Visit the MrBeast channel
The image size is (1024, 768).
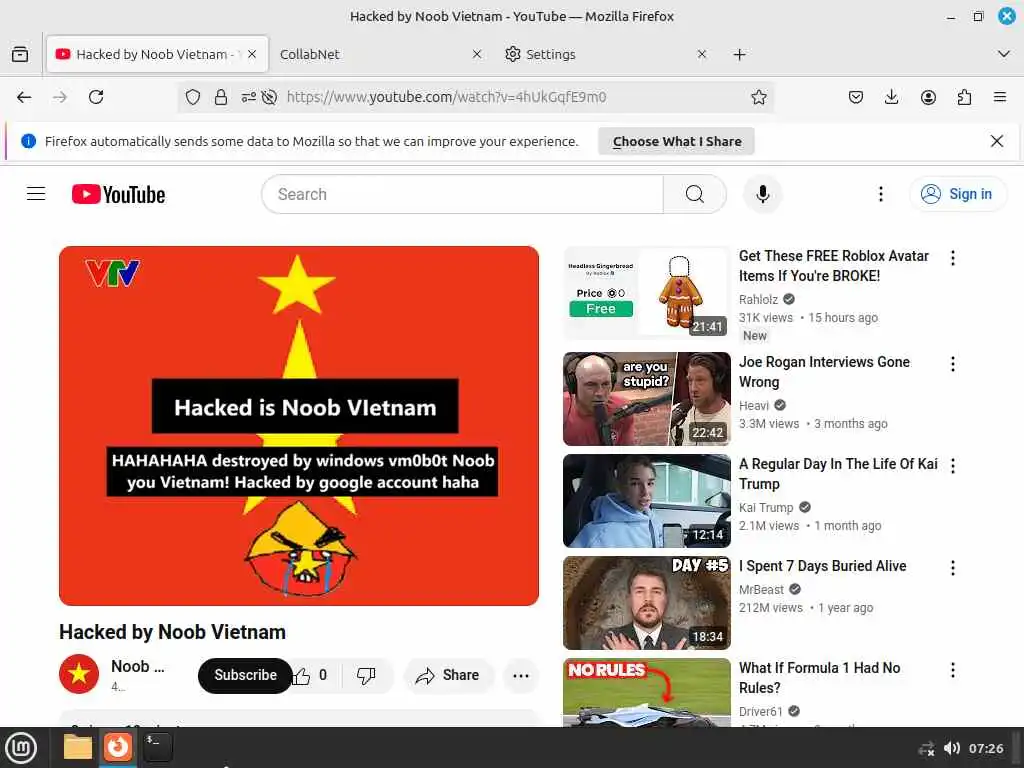(761, 589)
